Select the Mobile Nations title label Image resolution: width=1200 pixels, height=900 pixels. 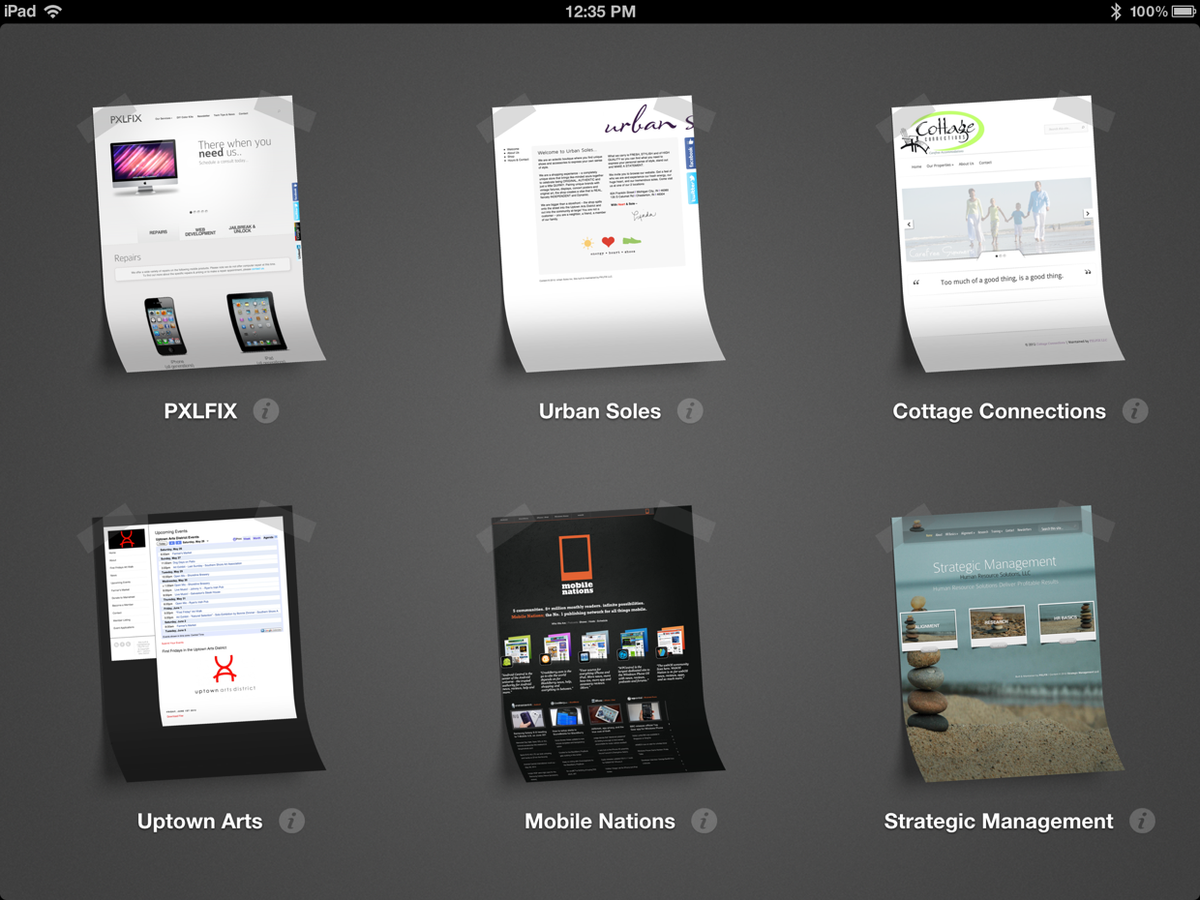(x=600, y=822)
